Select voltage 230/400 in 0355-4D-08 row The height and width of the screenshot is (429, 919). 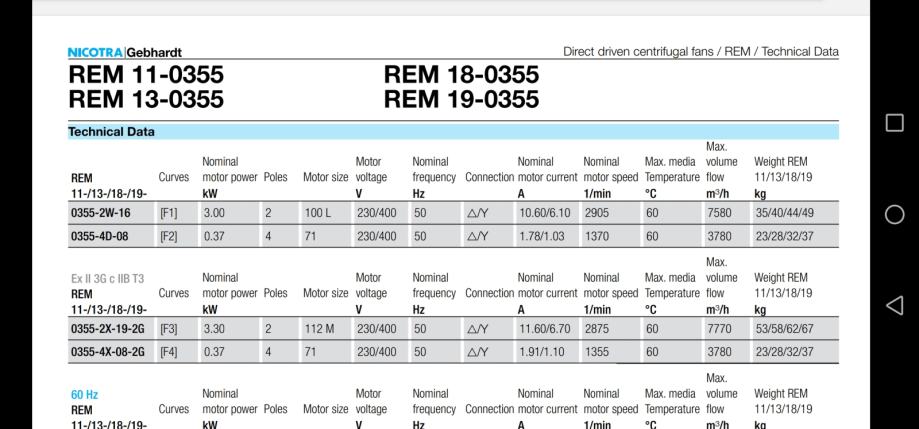click(x=377, y=236)
